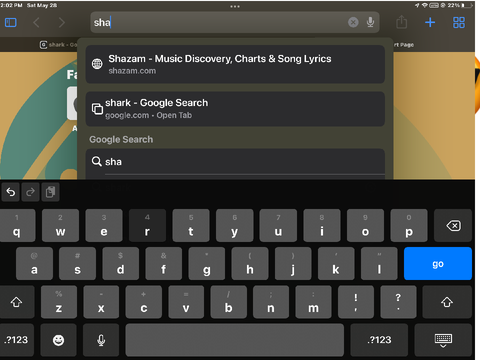Open the share sheet icon
This screenshot has height=360, width=480.
(x=402, y=22)
